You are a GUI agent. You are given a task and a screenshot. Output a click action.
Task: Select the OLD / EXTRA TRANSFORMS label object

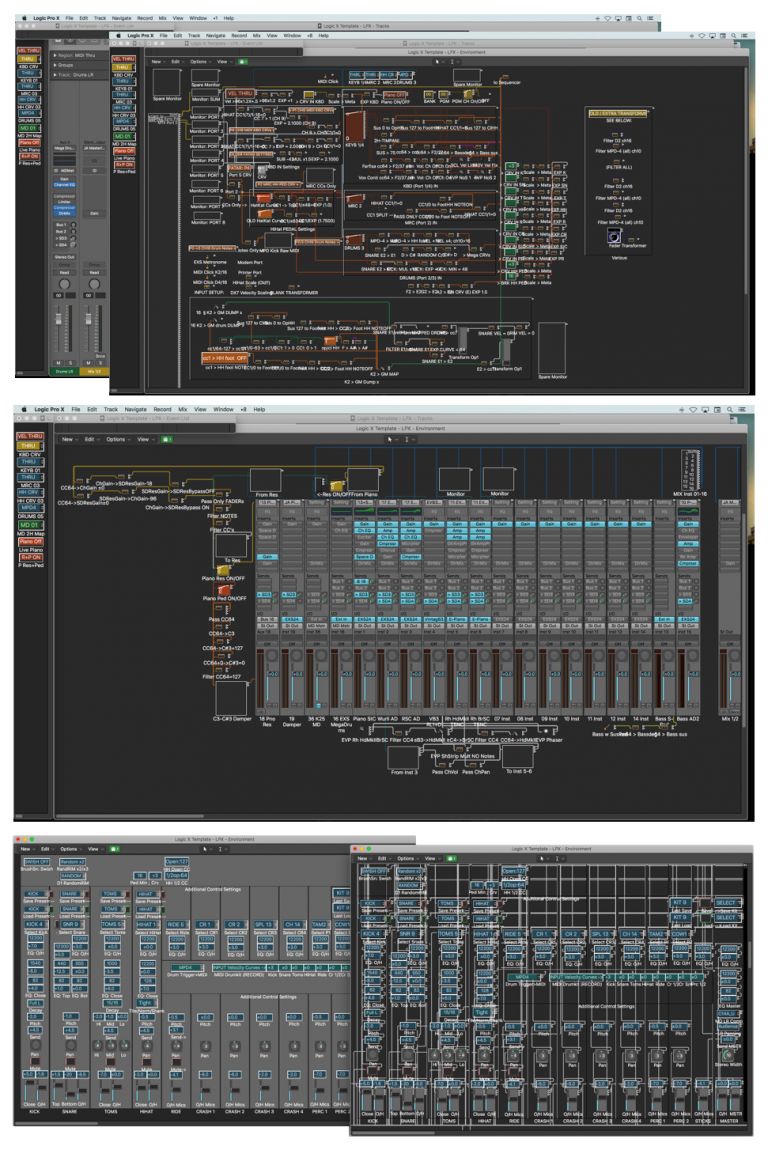pyautogui.click(x=618, y=114)
